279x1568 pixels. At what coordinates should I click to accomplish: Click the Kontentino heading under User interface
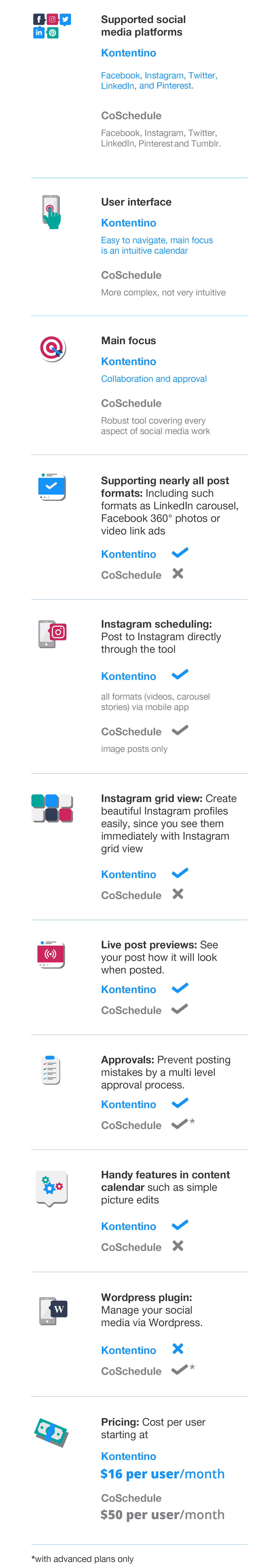pyautogui.click(x=129, y=223)
